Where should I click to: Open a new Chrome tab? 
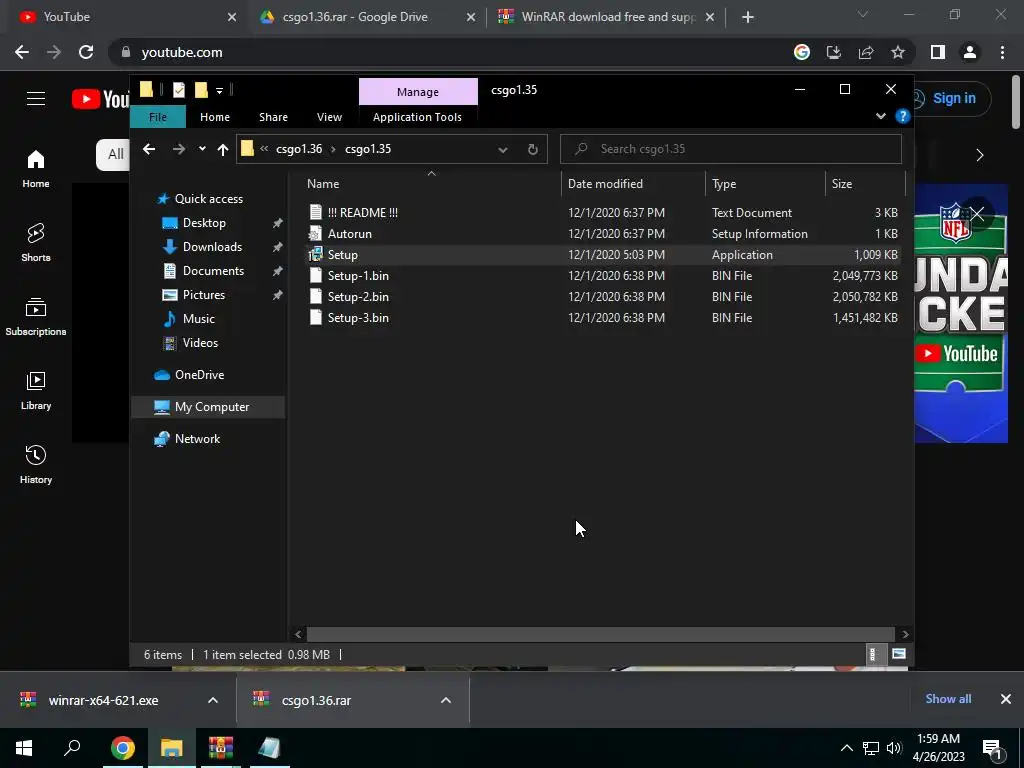tap(748, 18)
